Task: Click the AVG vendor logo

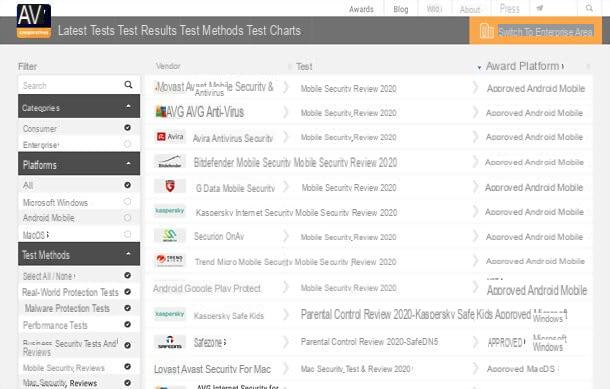Action: pos(161,112)
